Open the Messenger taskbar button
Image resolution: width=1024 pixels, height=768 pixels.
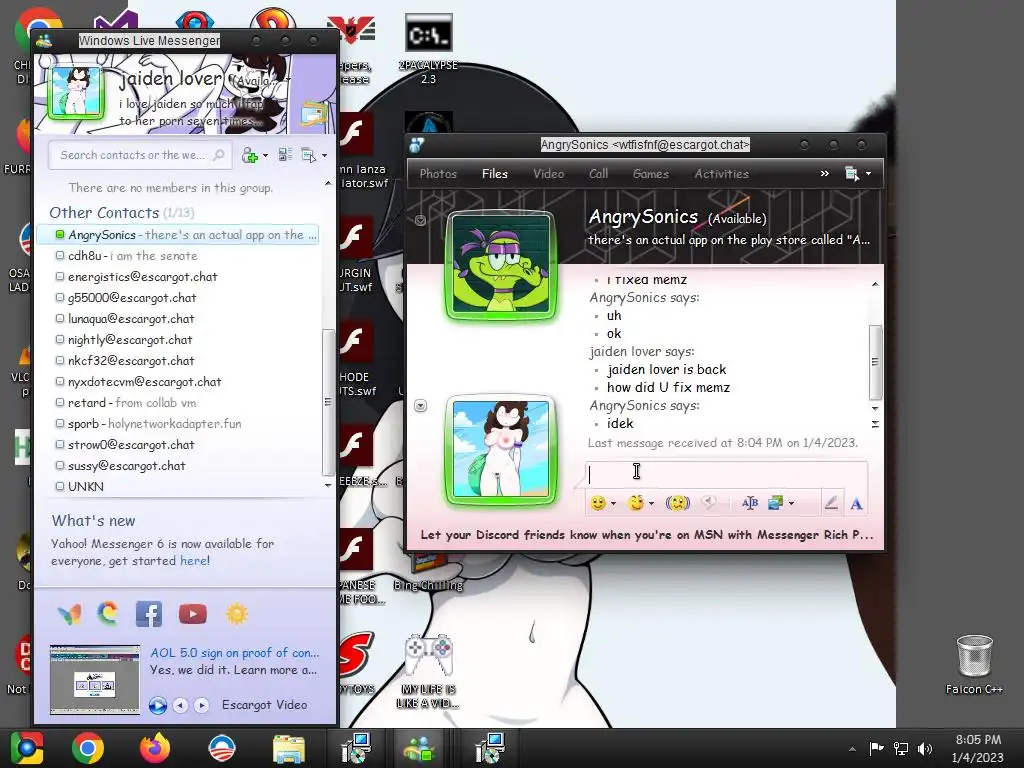[420, 748]
